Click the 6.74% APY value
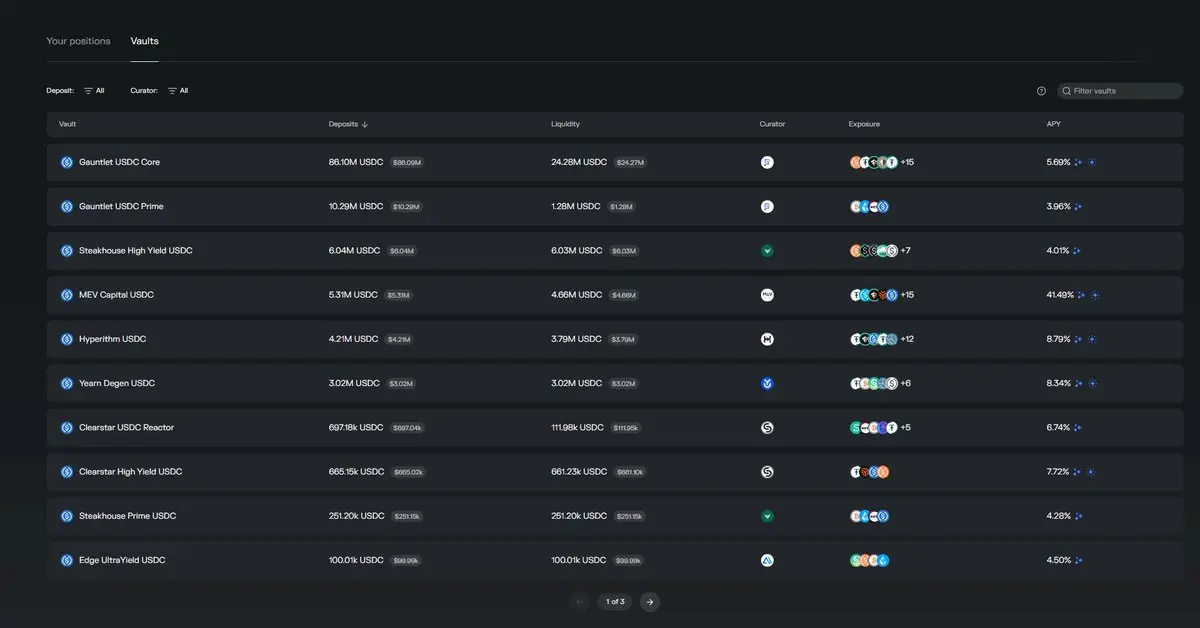 (1058, 427)
